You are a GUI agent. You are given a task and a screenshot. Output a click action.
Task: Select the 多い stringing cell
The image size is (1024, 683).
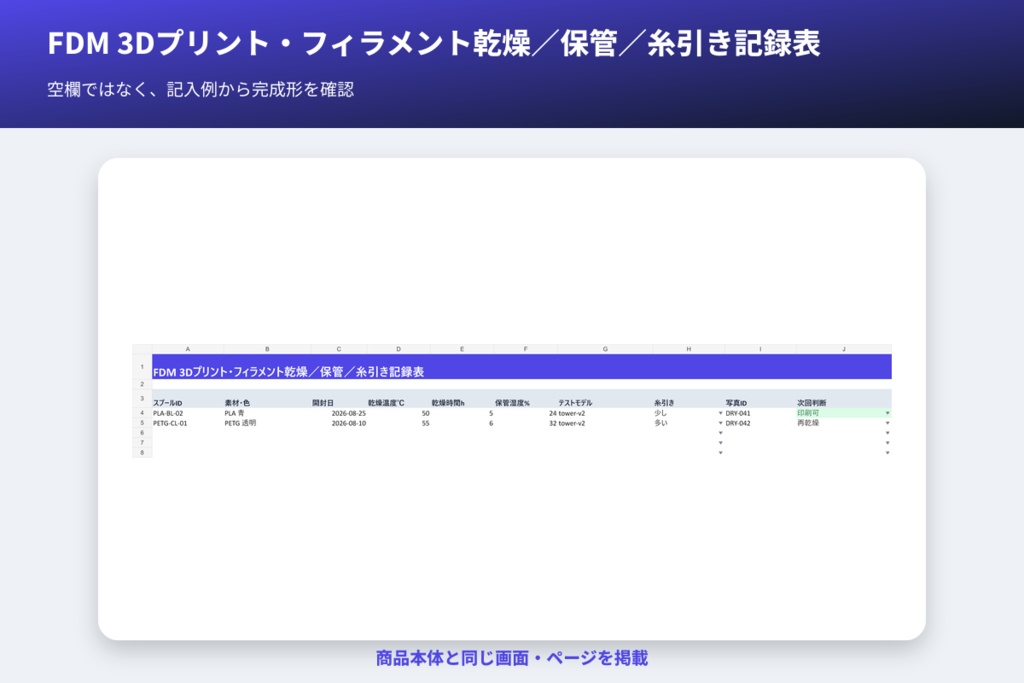click(688, 423)
